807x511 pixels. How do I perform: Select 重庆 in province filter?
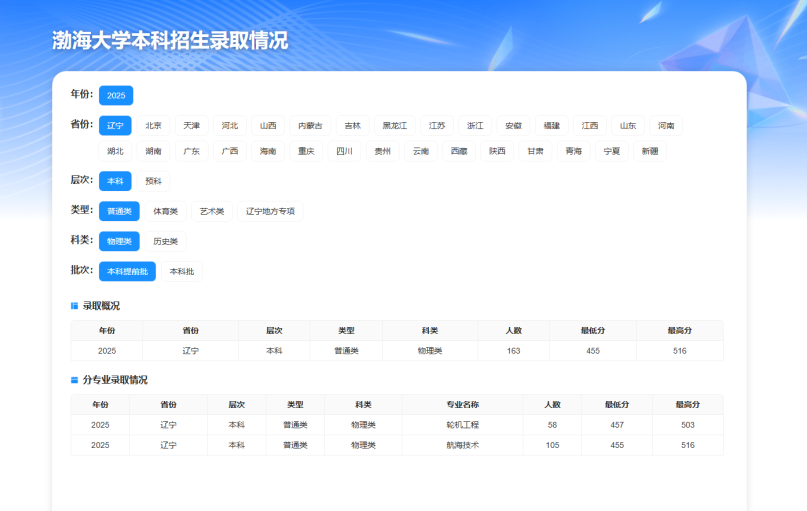306,151
